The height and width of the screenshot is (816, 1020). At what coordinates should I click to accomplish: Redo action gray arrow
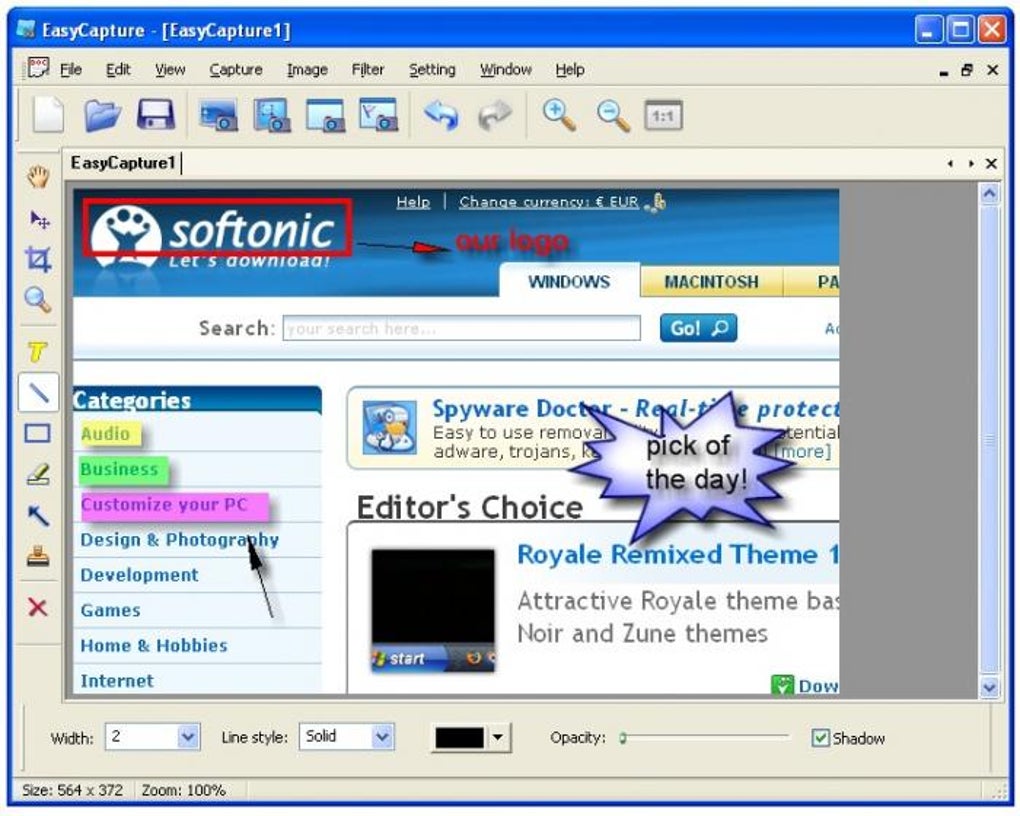coord(495,116)
